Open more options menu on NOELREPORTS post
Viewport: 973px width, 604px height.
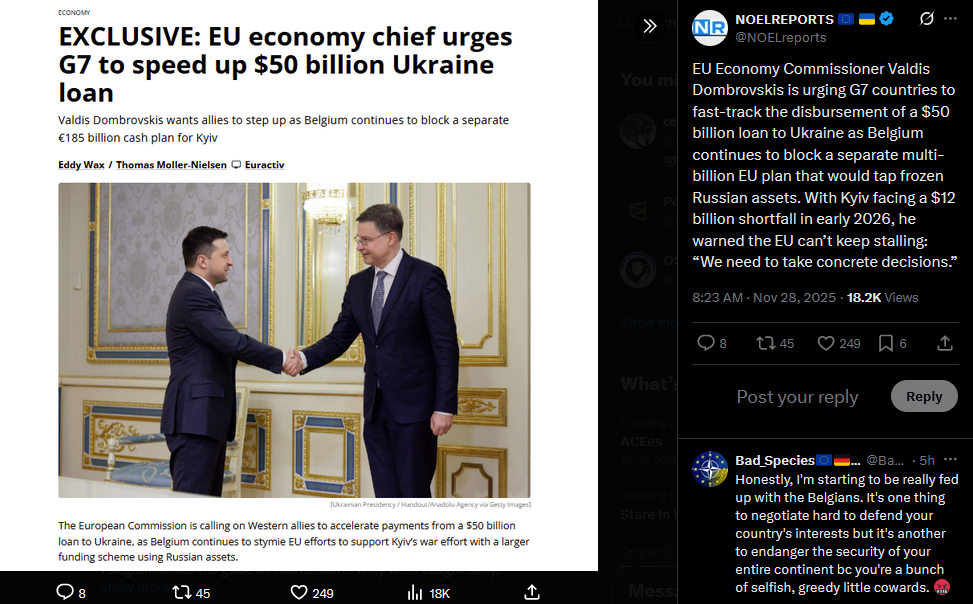coord(950,19)
